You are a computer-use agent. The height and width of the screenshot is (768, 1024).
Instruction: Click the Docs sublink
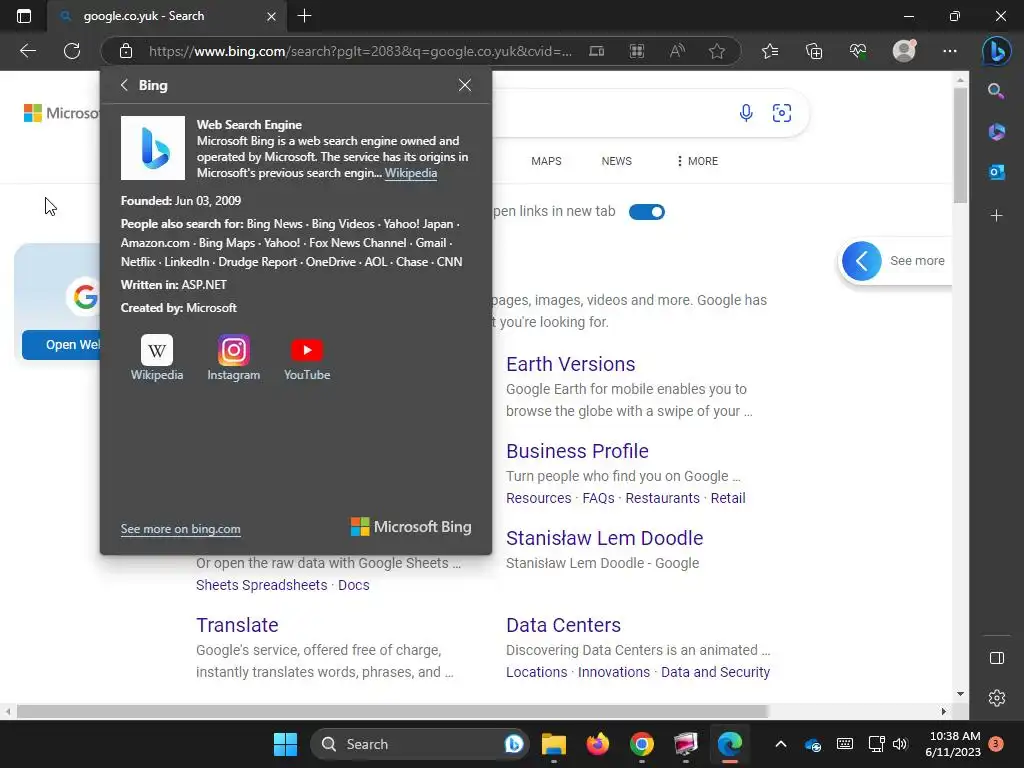click(353, 585)
